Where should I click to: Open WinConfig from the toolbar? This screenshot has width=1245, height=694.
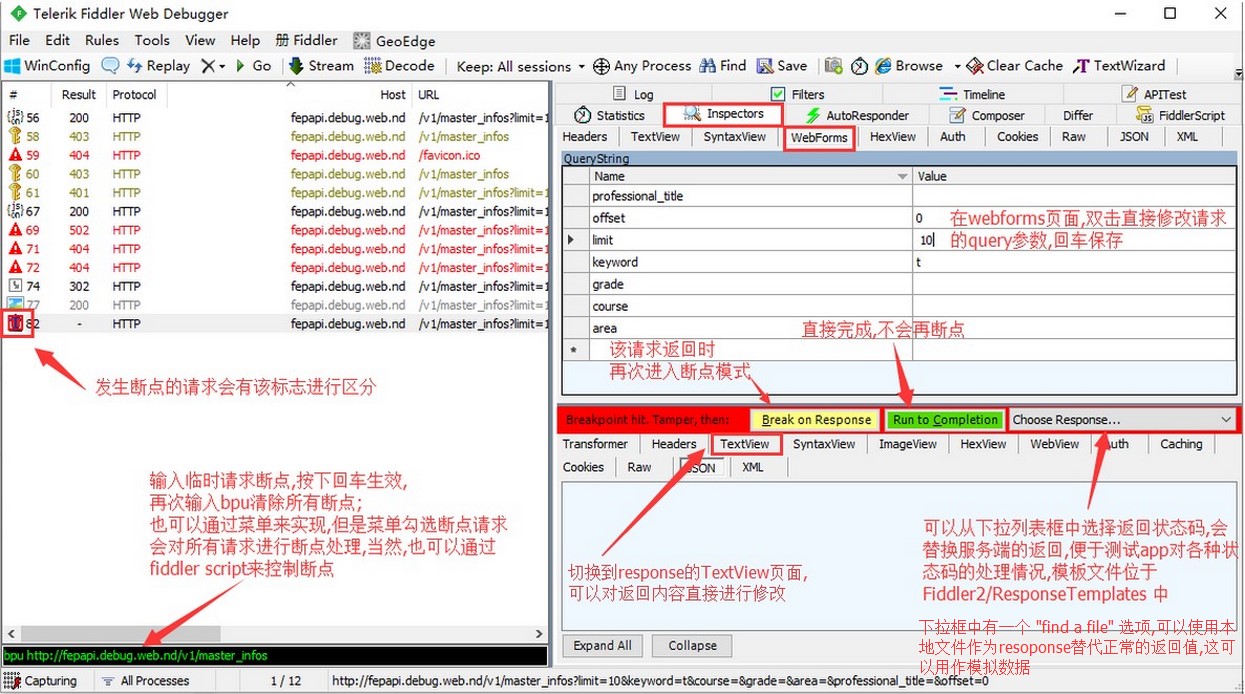(x=47, y=66)
